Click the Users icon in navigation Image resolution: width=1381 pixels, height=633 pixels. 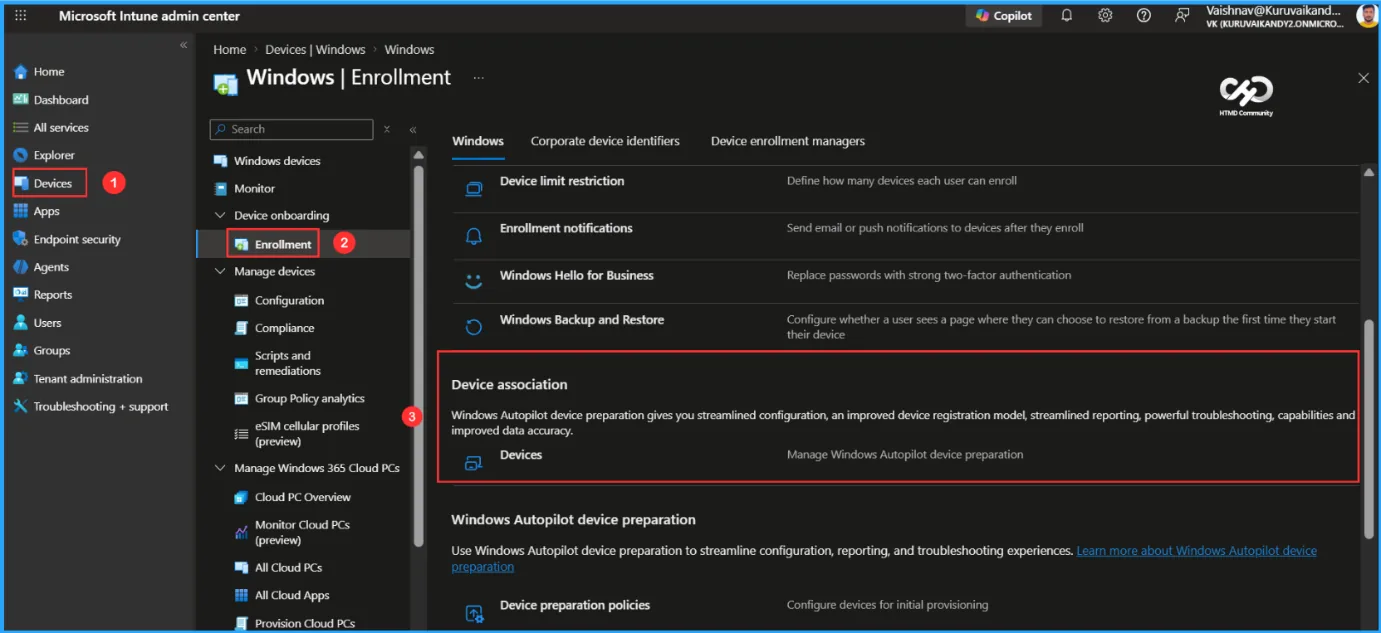click(21, 323)
